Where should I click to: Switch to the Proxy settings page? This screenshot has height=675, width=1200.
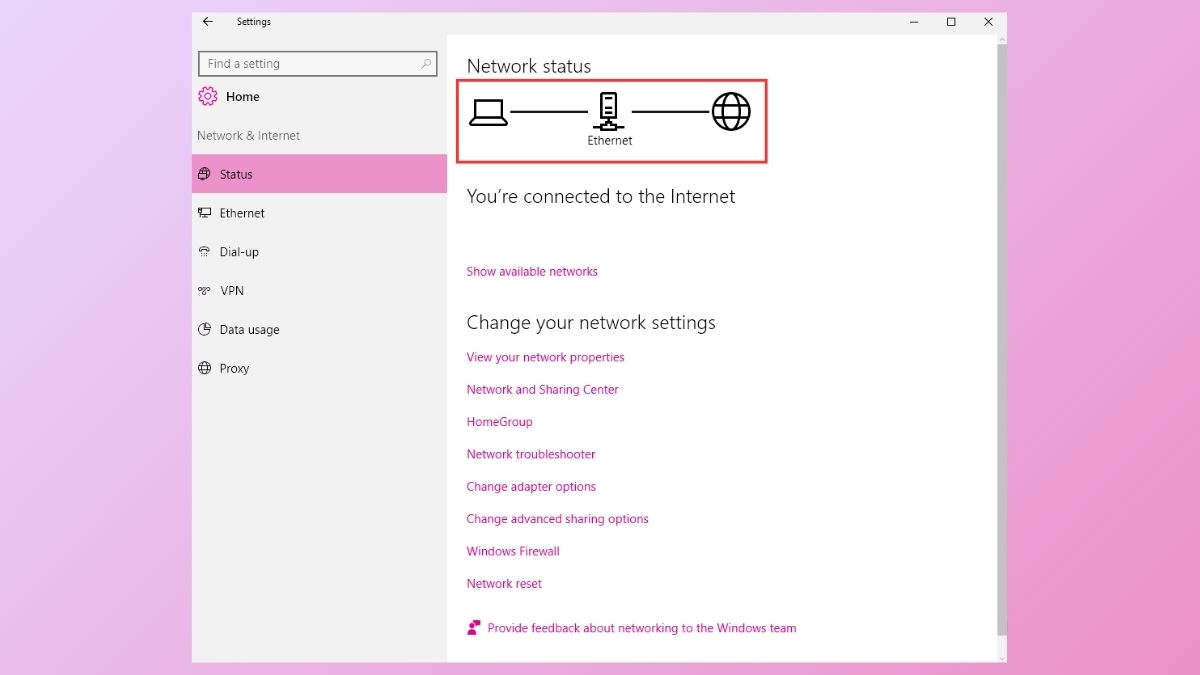point(319,368)
